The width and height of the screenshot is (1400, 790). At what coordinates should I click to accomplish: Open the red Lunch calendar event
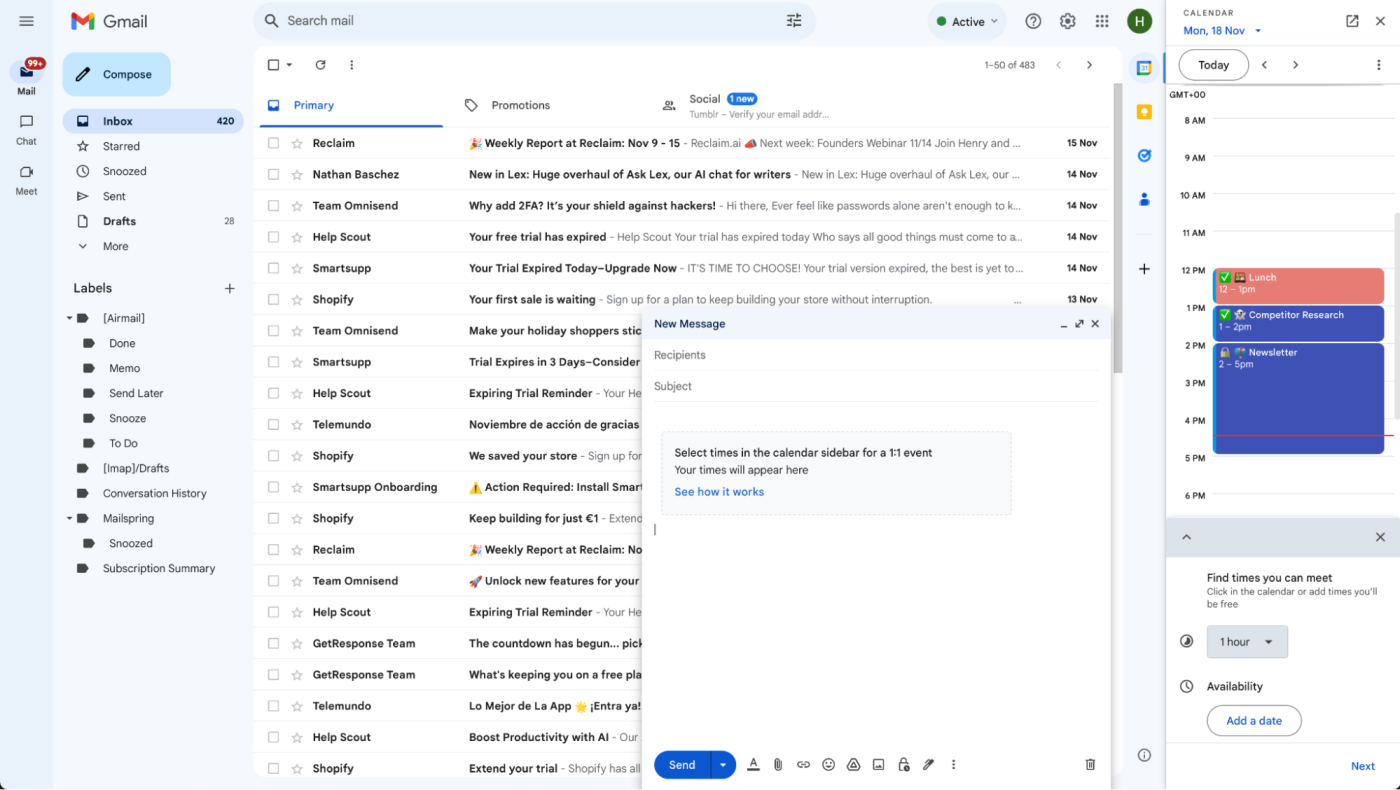pyautogui.click(x=1298, y=286)
